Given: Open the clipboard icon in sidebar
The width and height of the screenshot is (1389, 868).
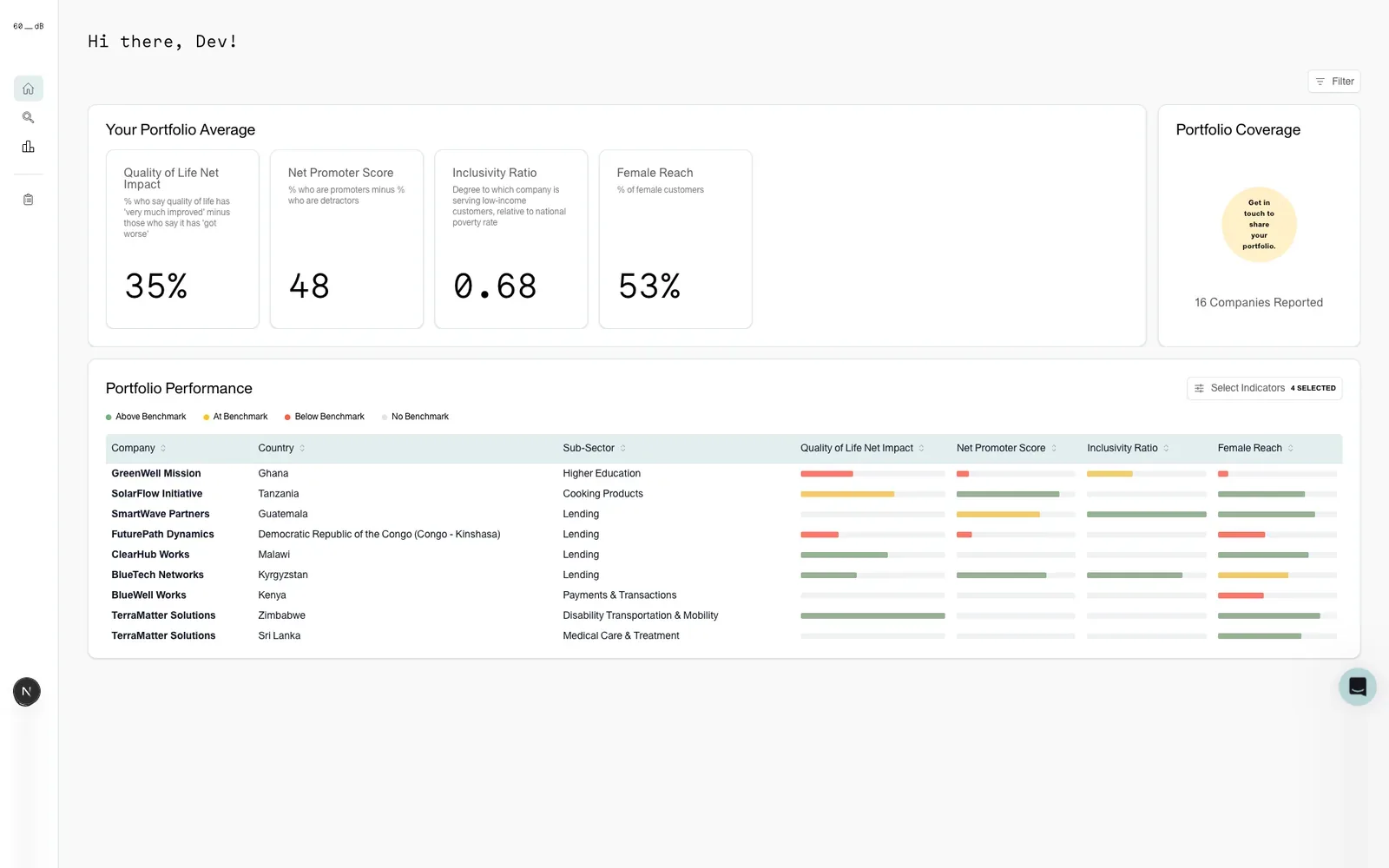Looking at the screenshot, I should [28, 200].
